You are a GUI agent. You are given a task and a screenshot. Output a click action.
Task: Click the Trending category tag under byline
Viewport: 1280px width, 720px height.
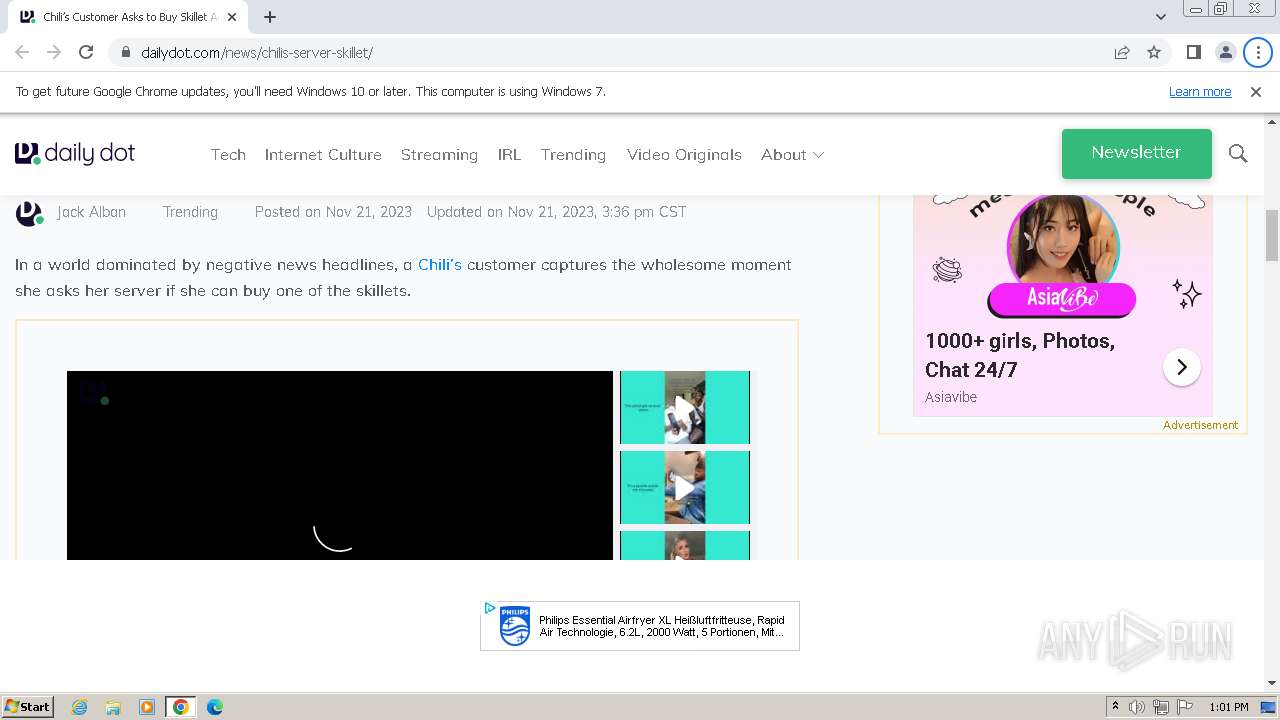click(x=190, y=212)
